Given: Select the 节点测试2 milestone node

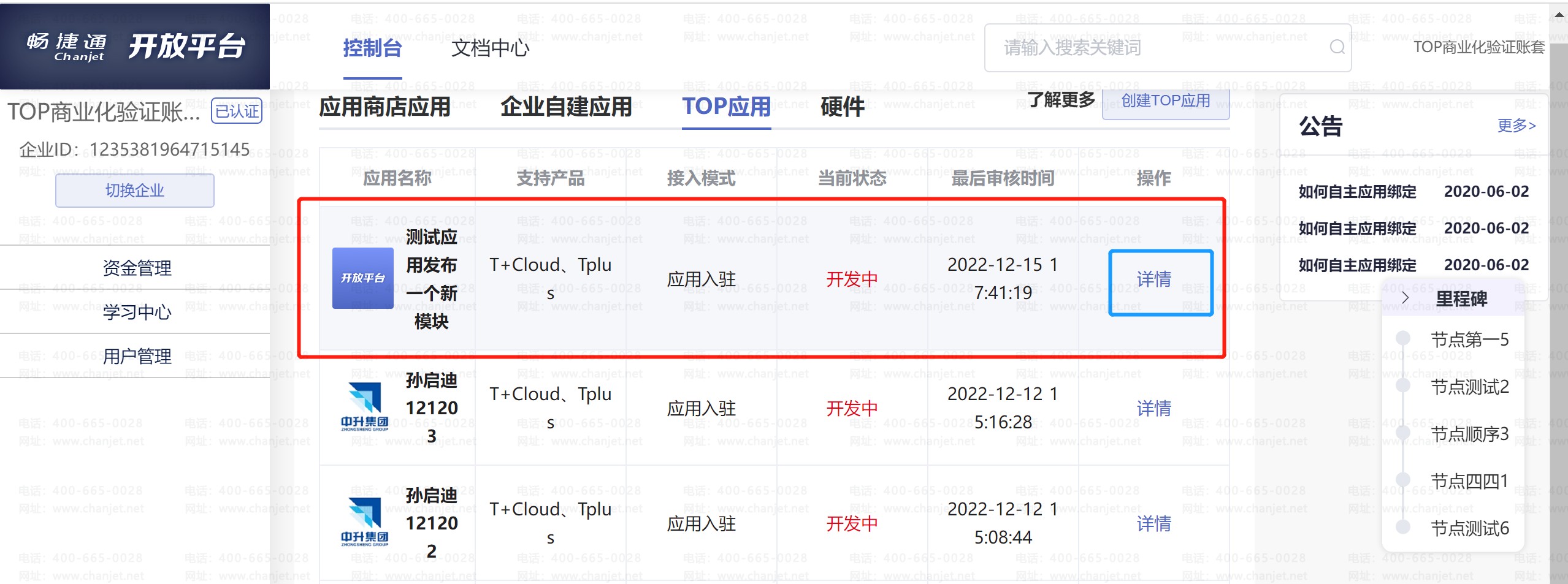Looking at the screenshot, I should point(1469,387).
